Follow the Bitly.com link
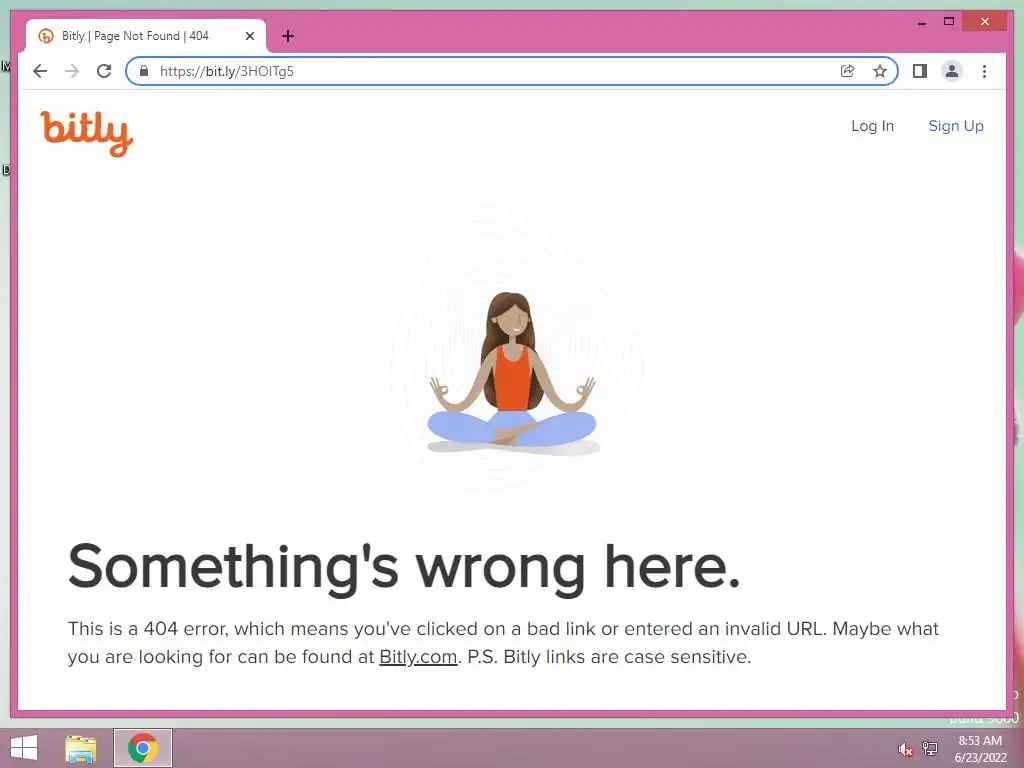 pyautogui.click(x=418, y=657)
